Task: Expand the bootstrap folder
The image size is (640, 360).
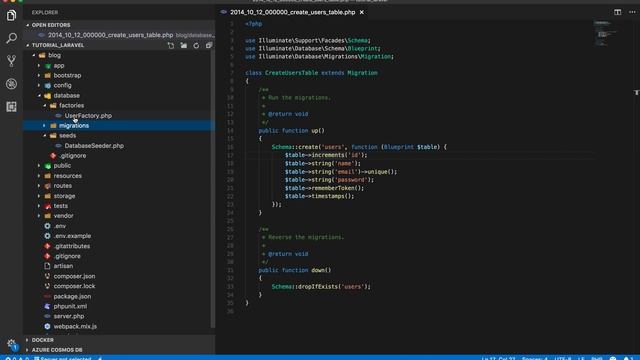Action: tap(67, 76)
